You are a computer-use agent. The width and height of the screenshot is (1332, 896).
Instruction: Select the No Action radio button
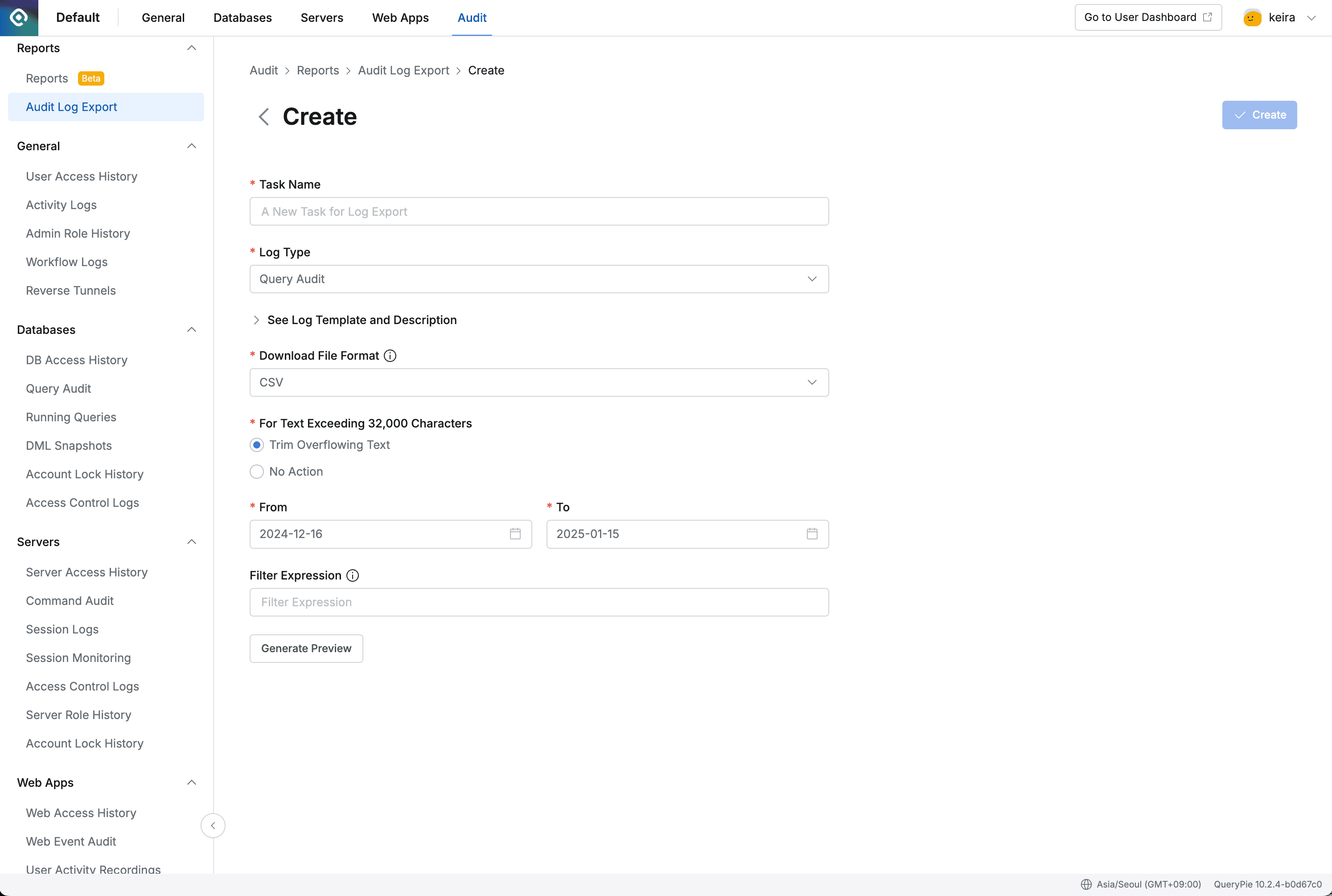coord(257,472)
